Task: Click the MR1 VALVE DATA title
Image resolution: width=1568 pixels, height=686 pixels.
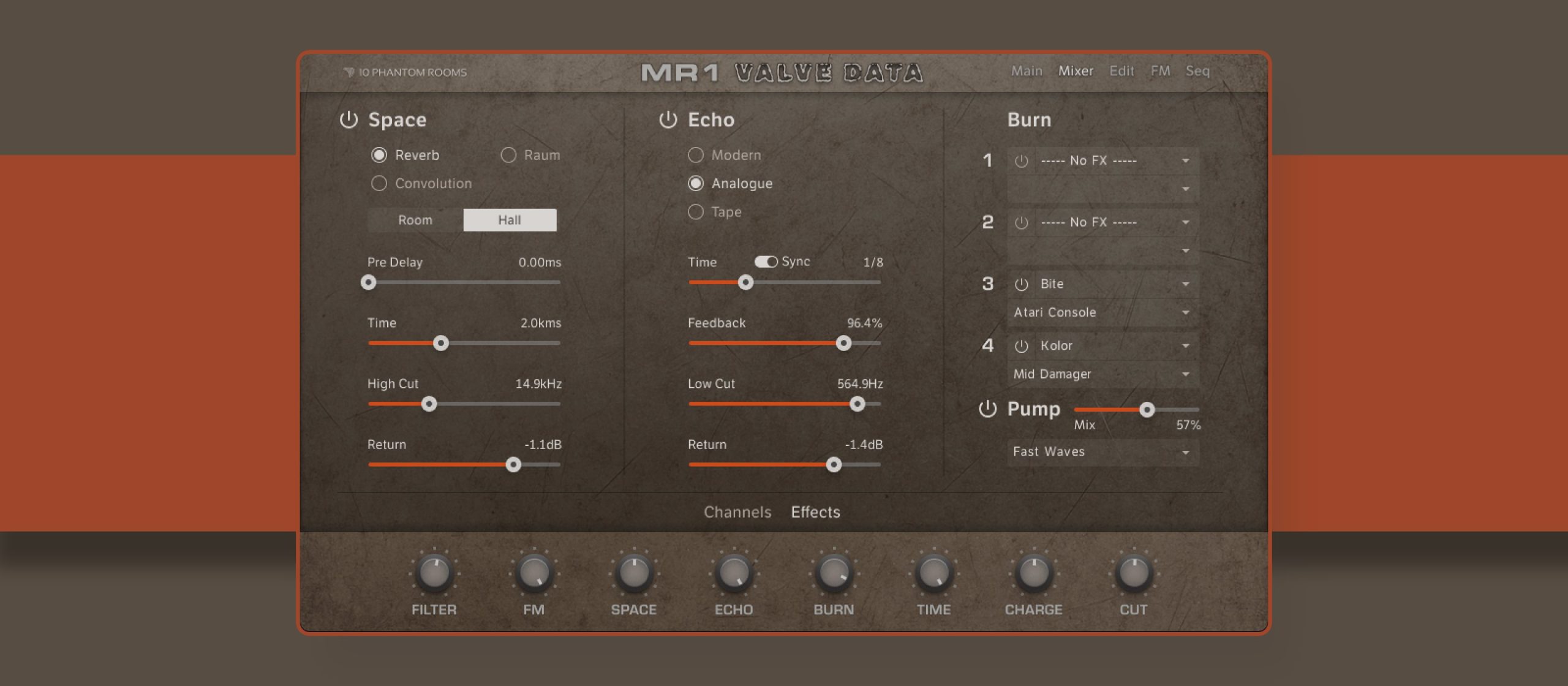Action: point(782,73)
